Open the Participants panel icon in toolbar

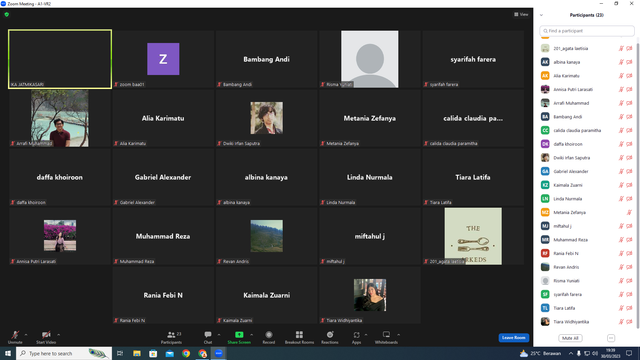click(x=171, y=335)
